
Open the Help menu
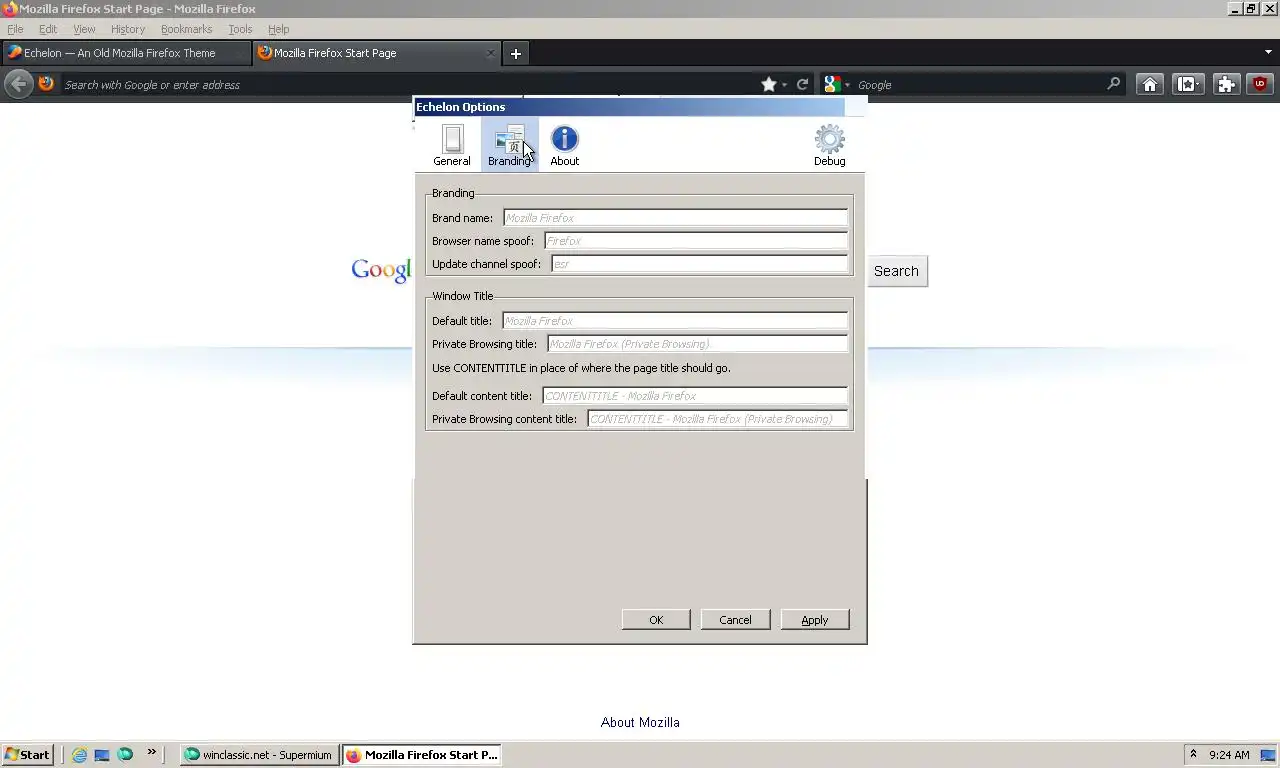click(278, 29)
